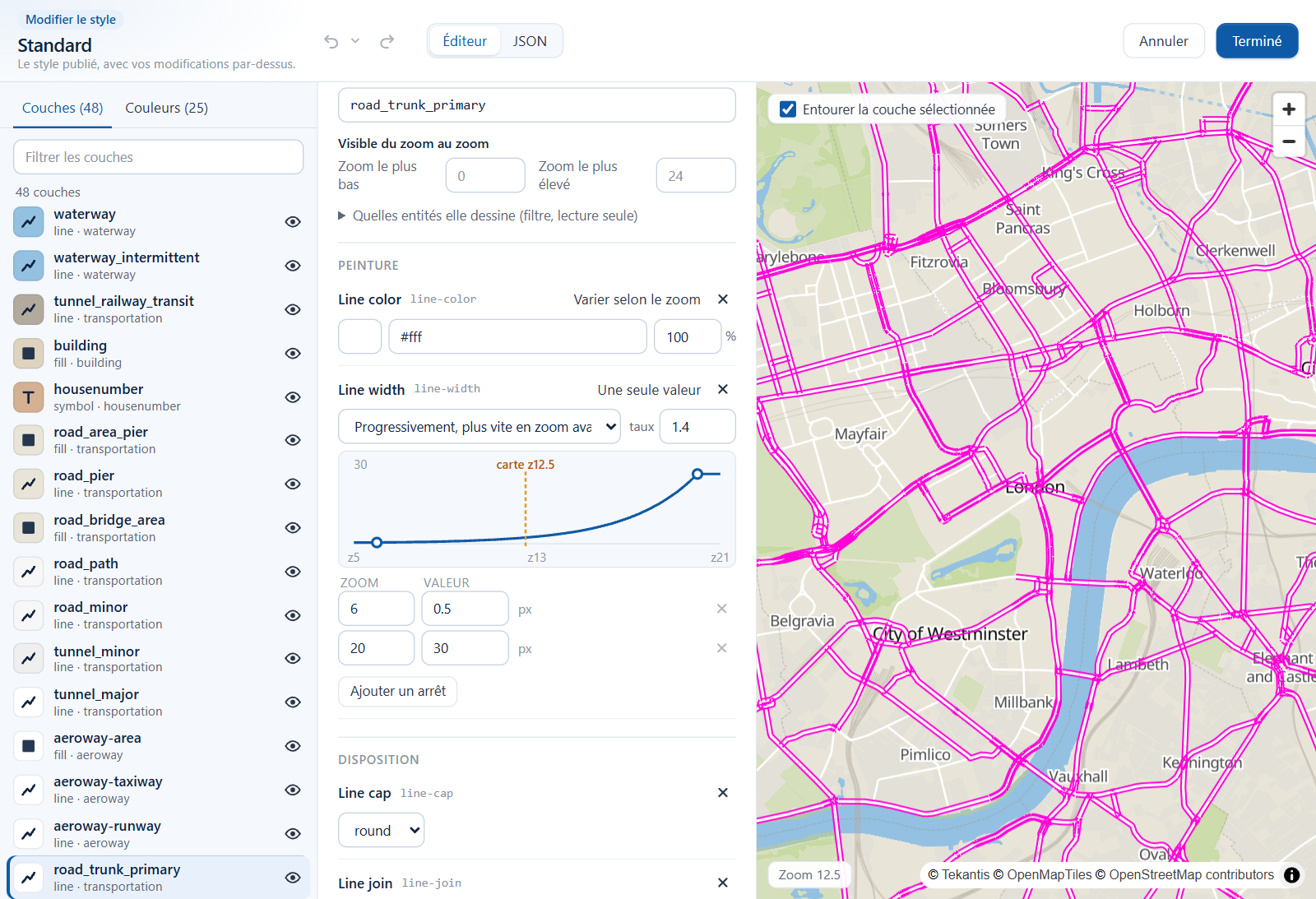Click the redo arrow icon
Image resolution: width=1316 pixels, height=899 pixels.
tap(387, 41)
